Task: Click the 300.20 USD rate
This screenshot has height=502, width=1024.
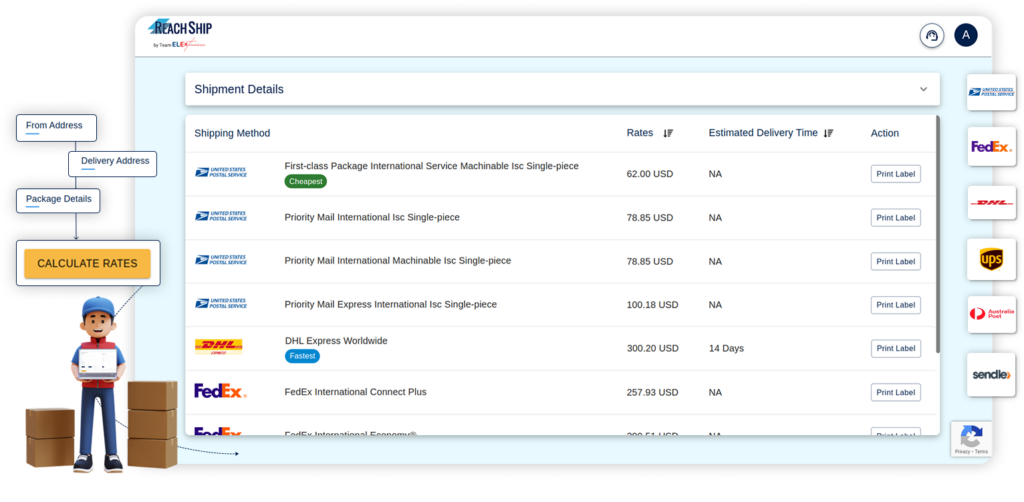Action: tap(652, 349)
